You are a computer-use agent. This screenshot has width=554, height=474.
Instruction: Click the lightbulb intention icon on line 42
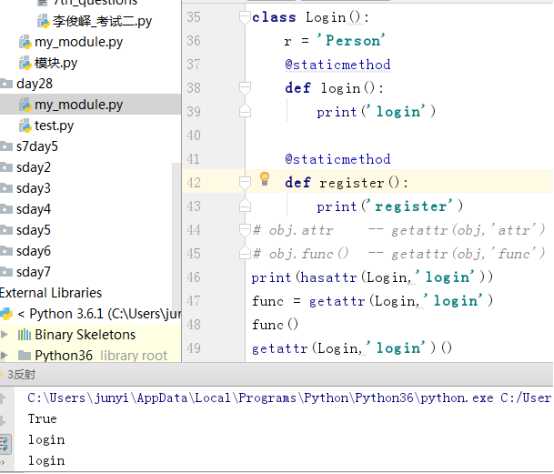pos(265,179)
